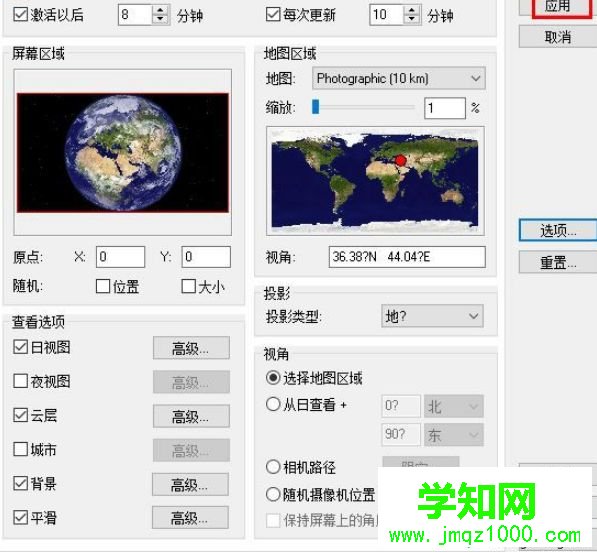This screenshot has height=552, width=597.
Task: Toggle the 云层 checkbox
Action: [20, 415]
